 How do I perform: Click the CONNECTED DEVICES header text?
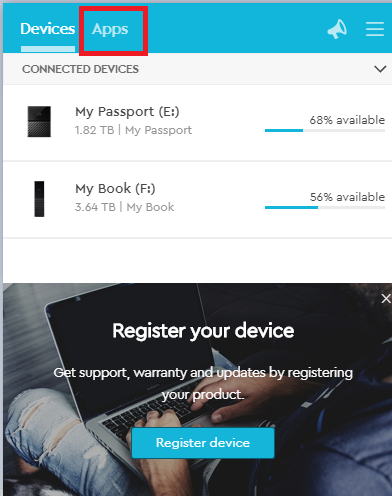(80, 69)
